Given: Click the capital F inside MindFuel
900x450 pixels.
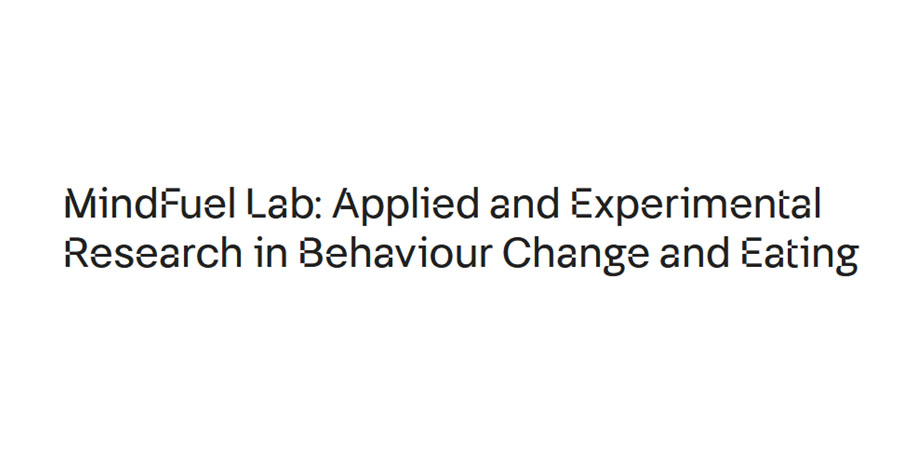Looking at the screenshot, I should [x=176, y=204].
